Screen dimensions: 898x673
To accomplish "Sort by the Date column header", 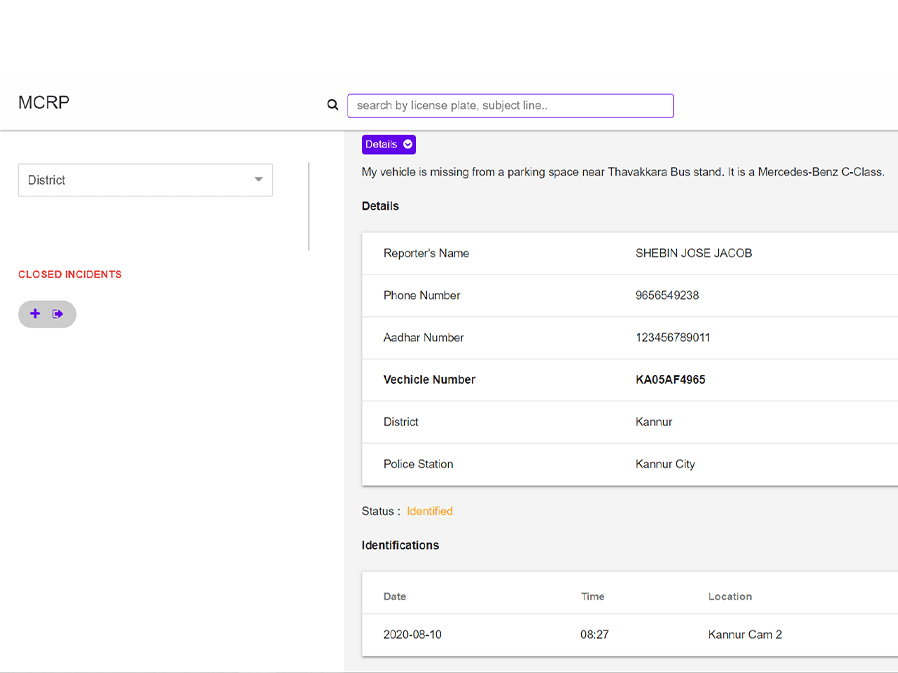I will [395, 597].
